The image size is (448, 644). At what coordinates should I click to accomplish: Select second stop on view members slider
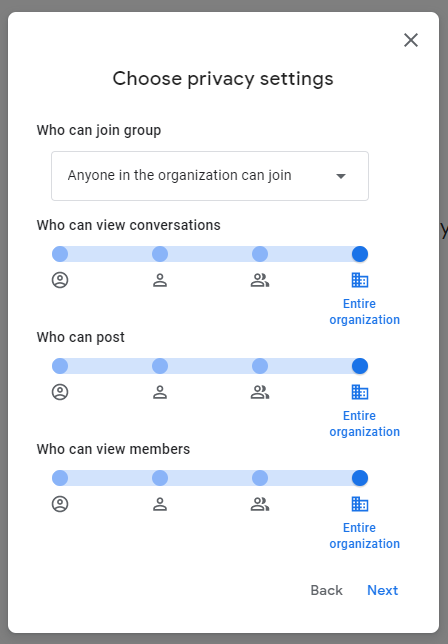[x=160, y=478]
